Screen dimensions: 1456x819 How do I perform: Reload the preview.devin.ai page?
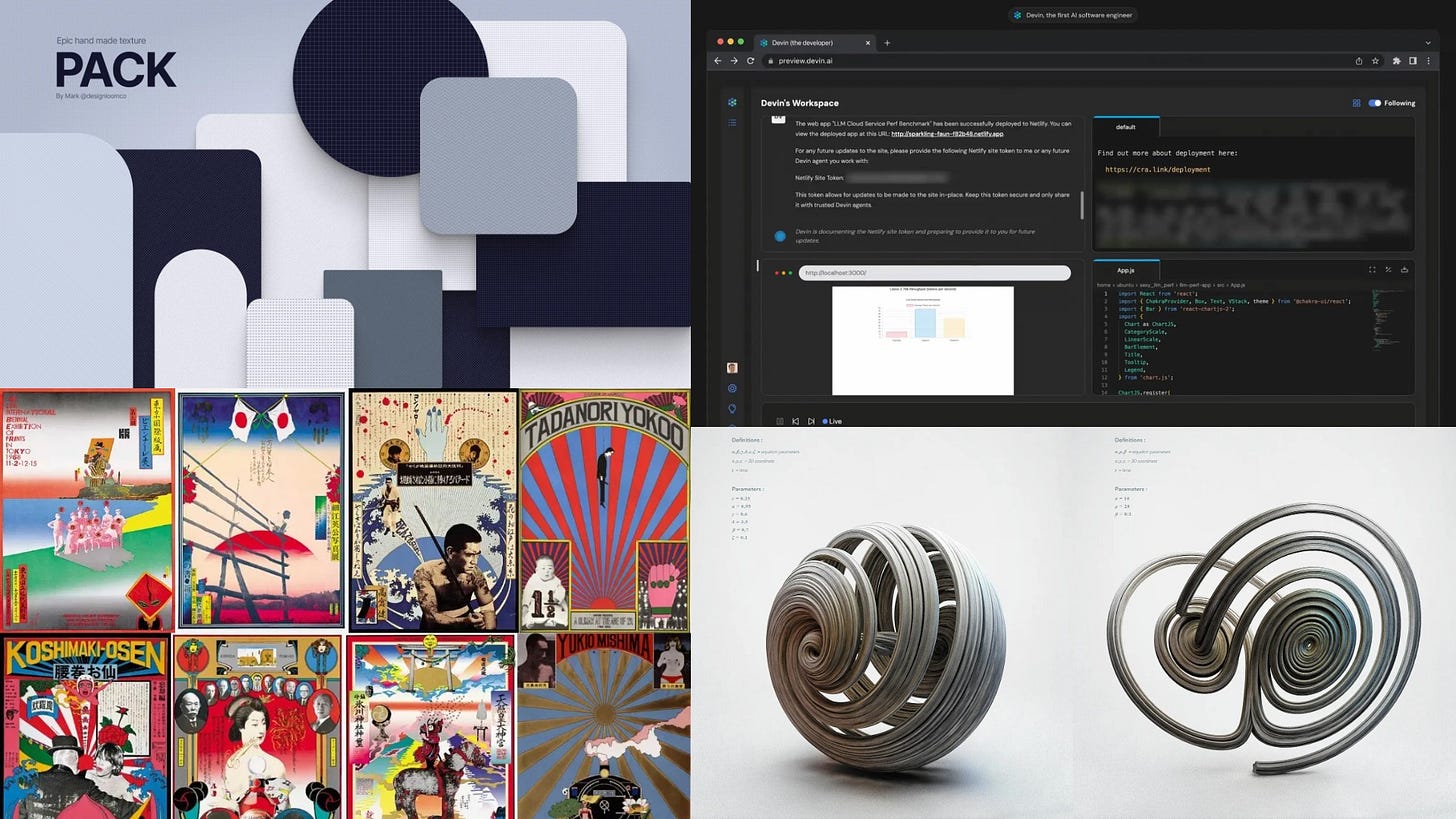click(x=751, y=61)
